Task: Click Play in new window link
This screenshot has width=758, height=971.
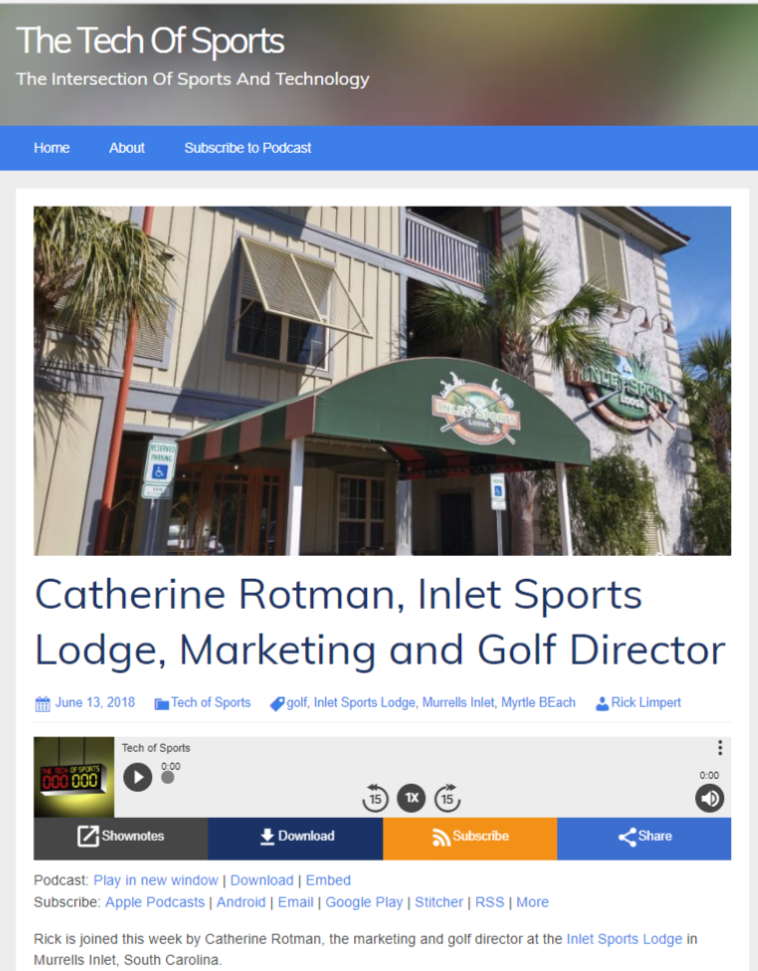Action: point(155,880)
